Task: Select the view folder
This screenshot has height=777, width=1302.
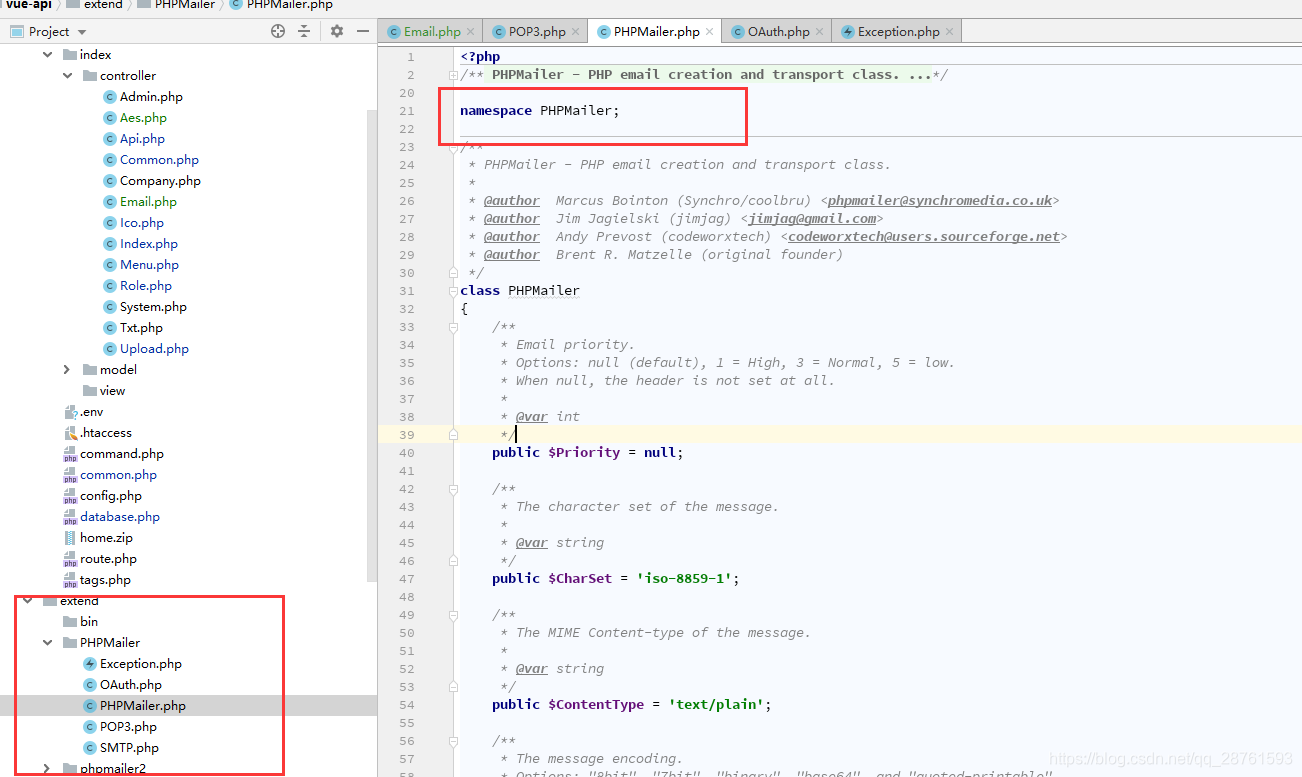Action: (x=104, y=391)
